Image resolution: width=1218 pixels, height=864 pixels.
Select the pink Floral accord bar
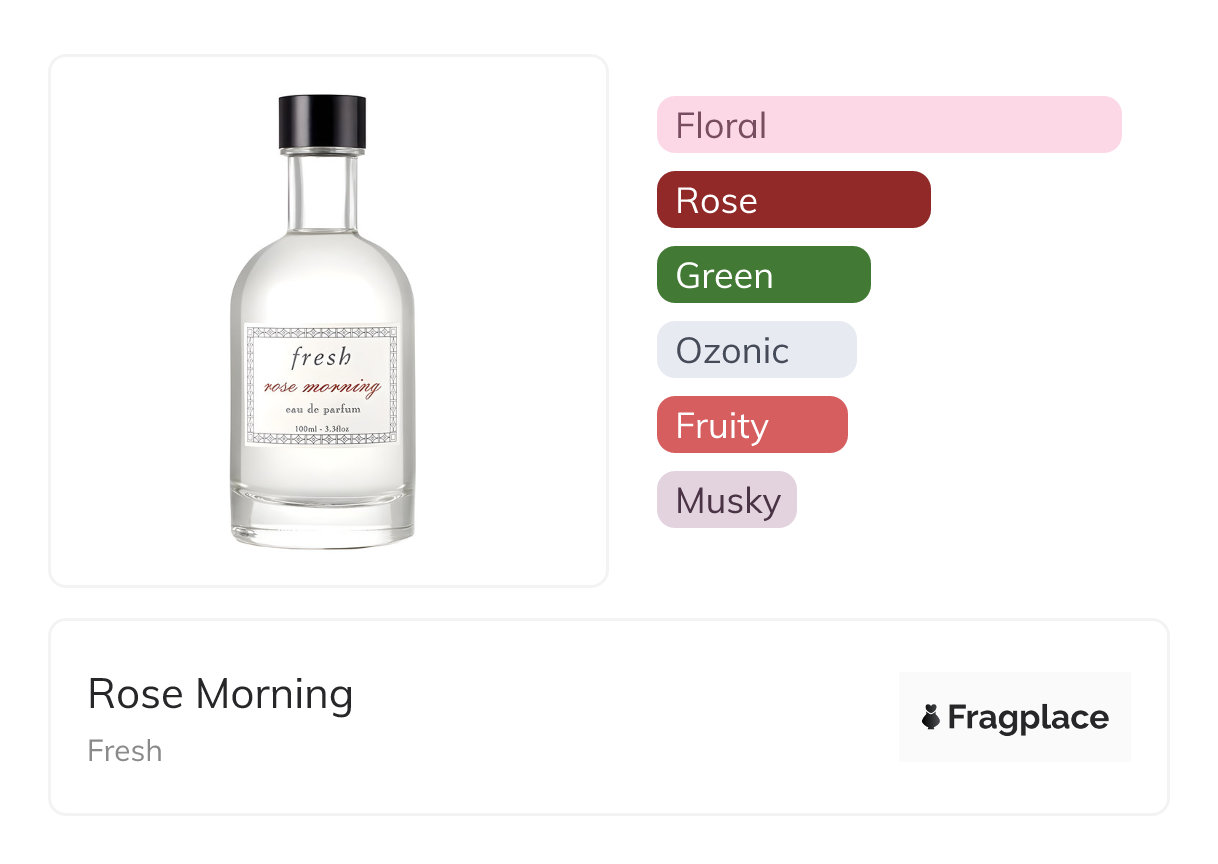888,125
